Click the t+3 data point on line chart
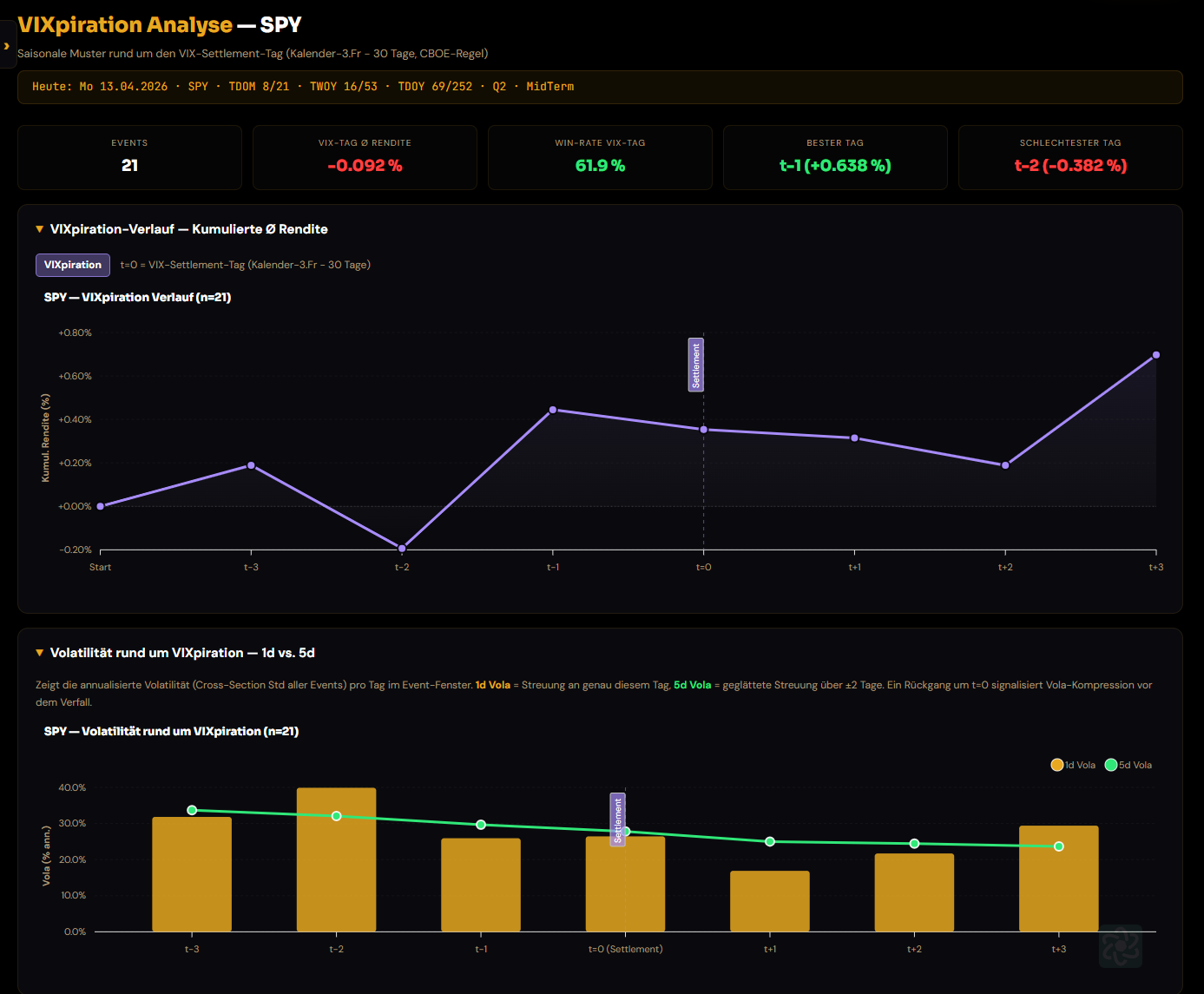Image resolution: width=1204 pixels, height=994 pixels. [x=1156, y=355]
